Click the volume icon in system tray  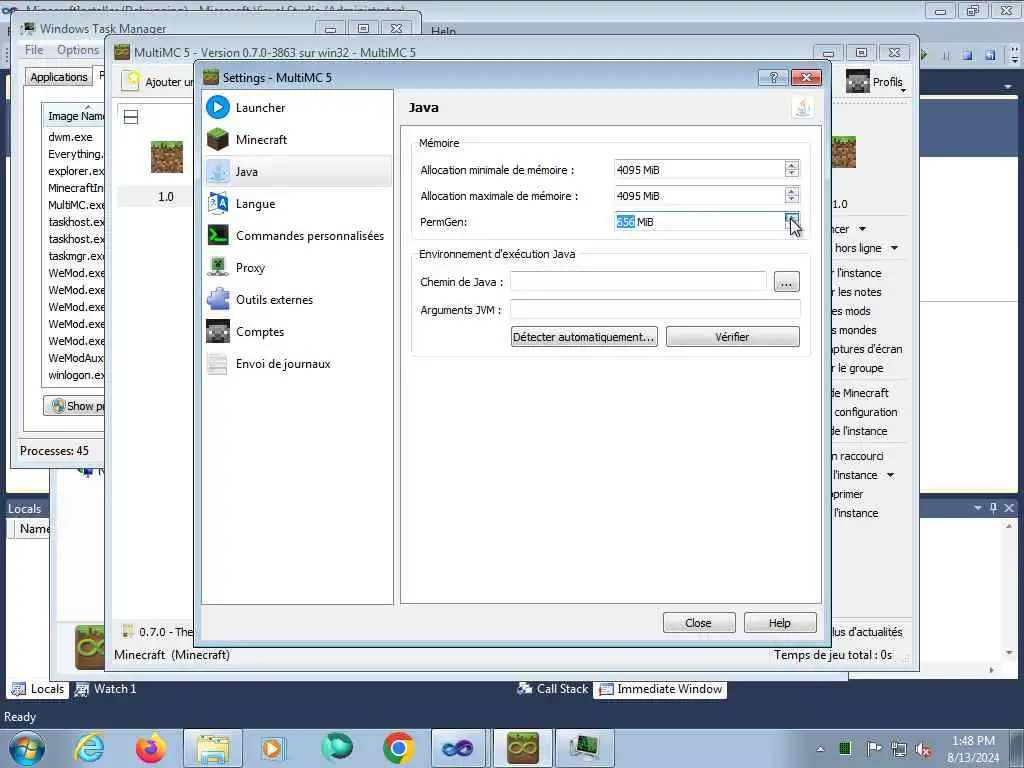tap(923, 749)
